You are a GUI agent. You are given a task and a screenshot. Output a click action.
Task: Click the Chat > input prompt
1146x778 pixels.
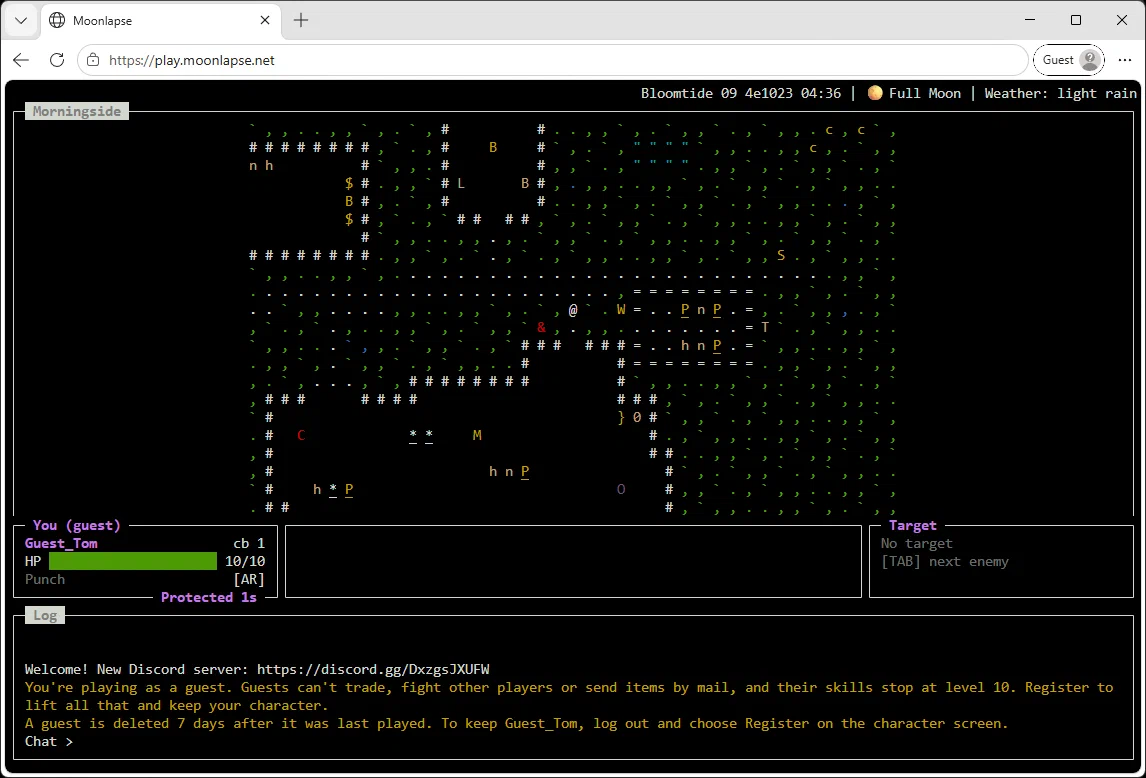click(49, 741)
